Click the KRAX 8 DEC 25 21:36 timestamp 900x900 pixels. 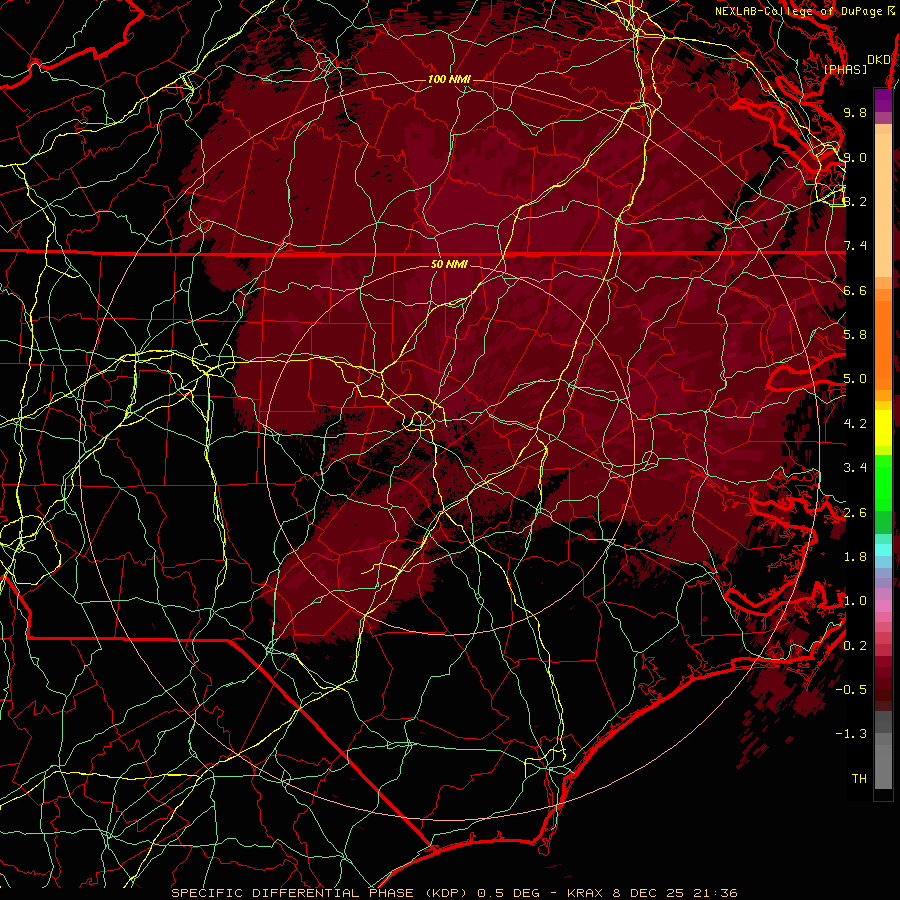click(x=652, y=893)
